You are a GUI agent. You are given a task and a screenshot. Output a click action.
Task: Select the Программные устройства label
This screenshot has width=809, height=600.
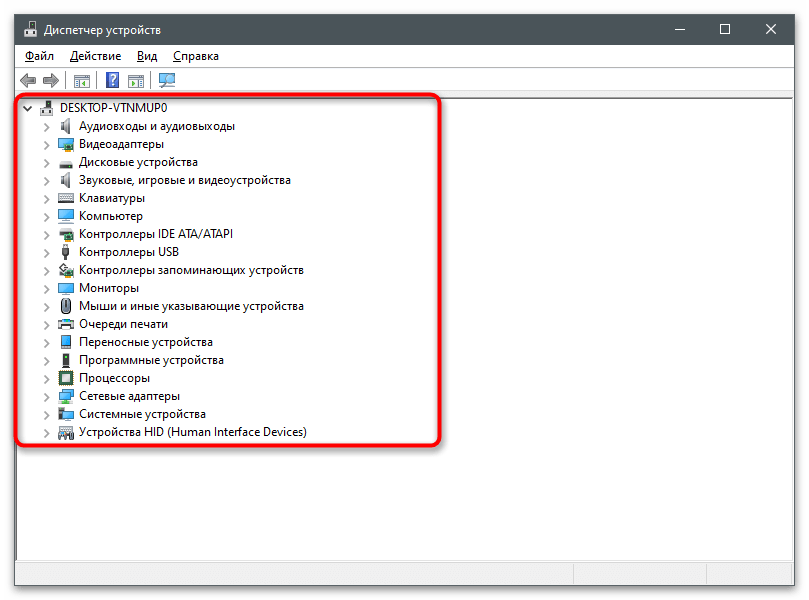pyautogui.click(x=151, y=360)
